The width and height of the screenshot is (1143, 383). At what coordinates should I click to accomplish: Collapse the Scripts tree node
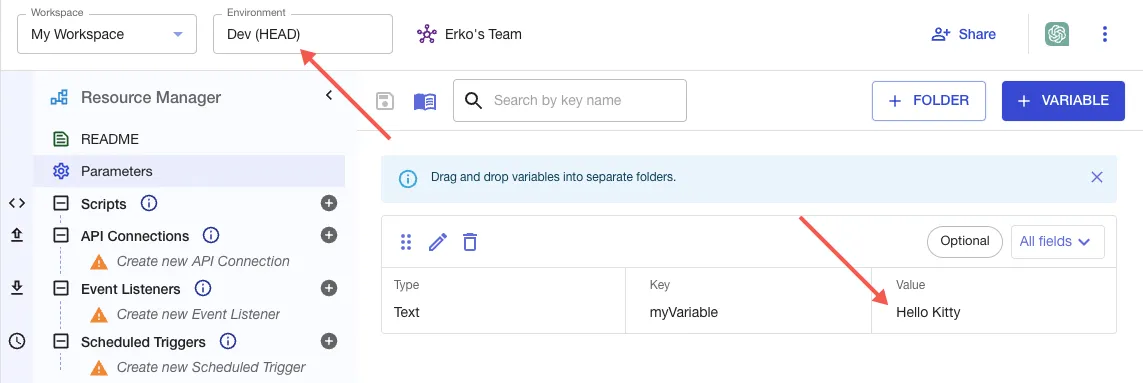tap(61, 204)
